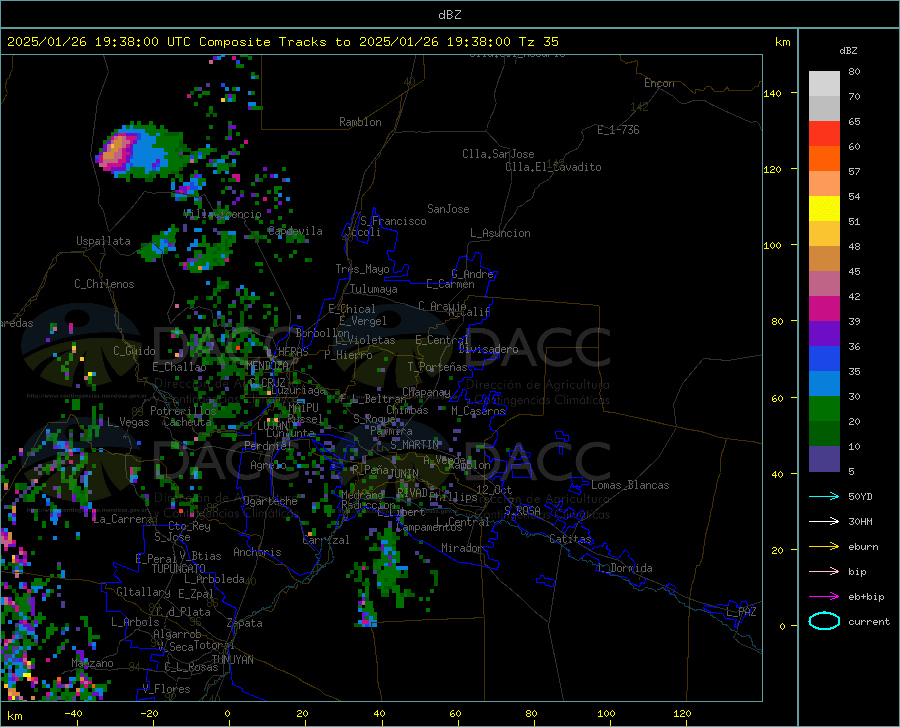Select the red swatch between 65 and 60 dBZ
Viewport: 900px width, 727px height.
(x=824, y=134)
